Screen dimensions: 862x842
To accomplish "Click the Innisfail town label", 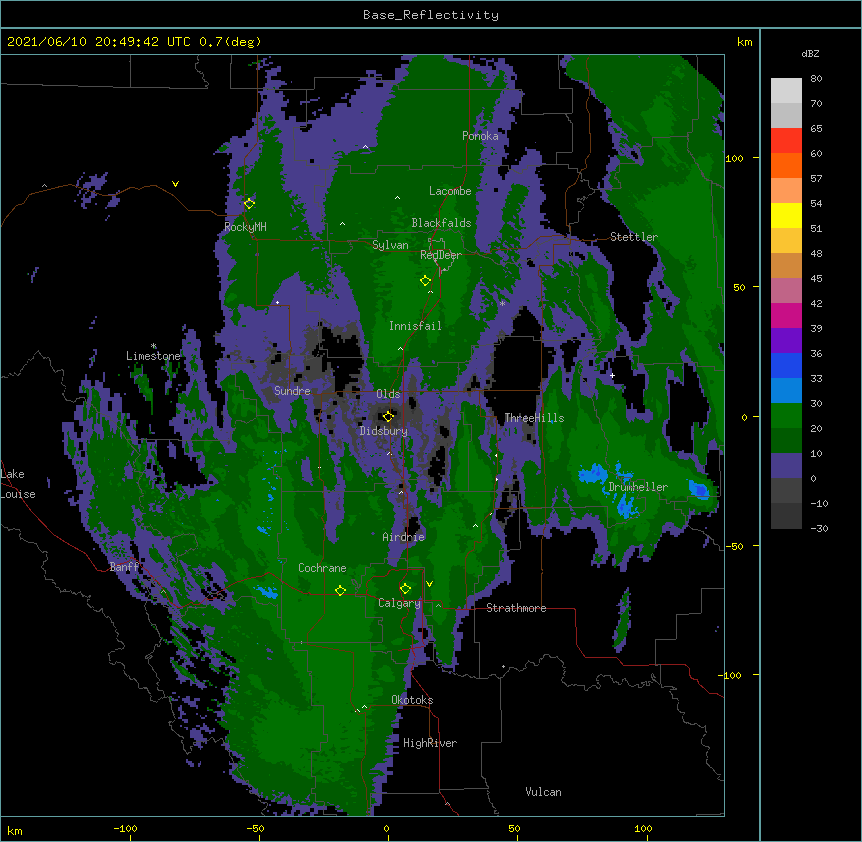I will pos(415,326).
